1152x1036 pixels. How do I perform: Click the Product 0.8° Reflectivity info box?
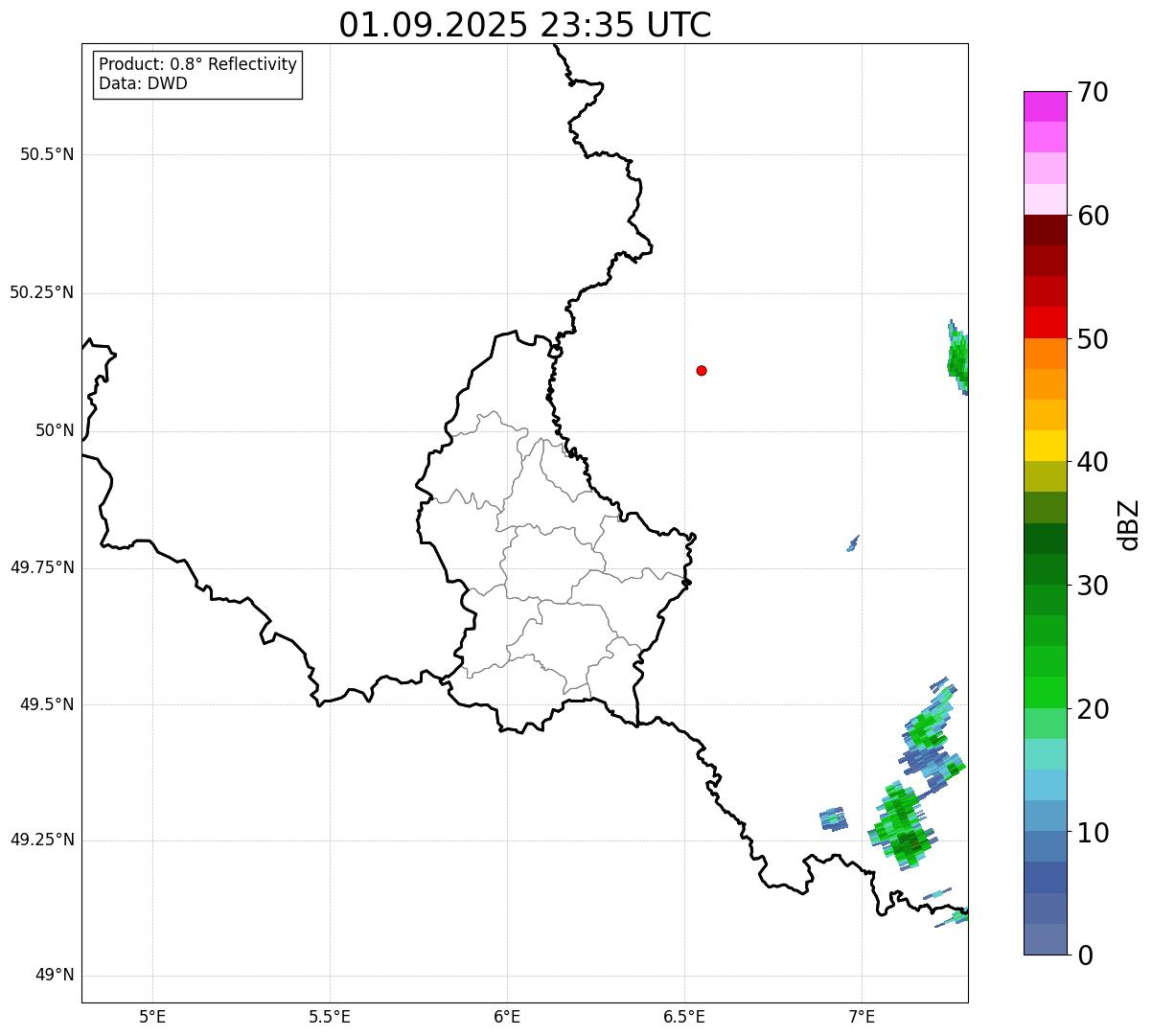[x=198, y=75]
